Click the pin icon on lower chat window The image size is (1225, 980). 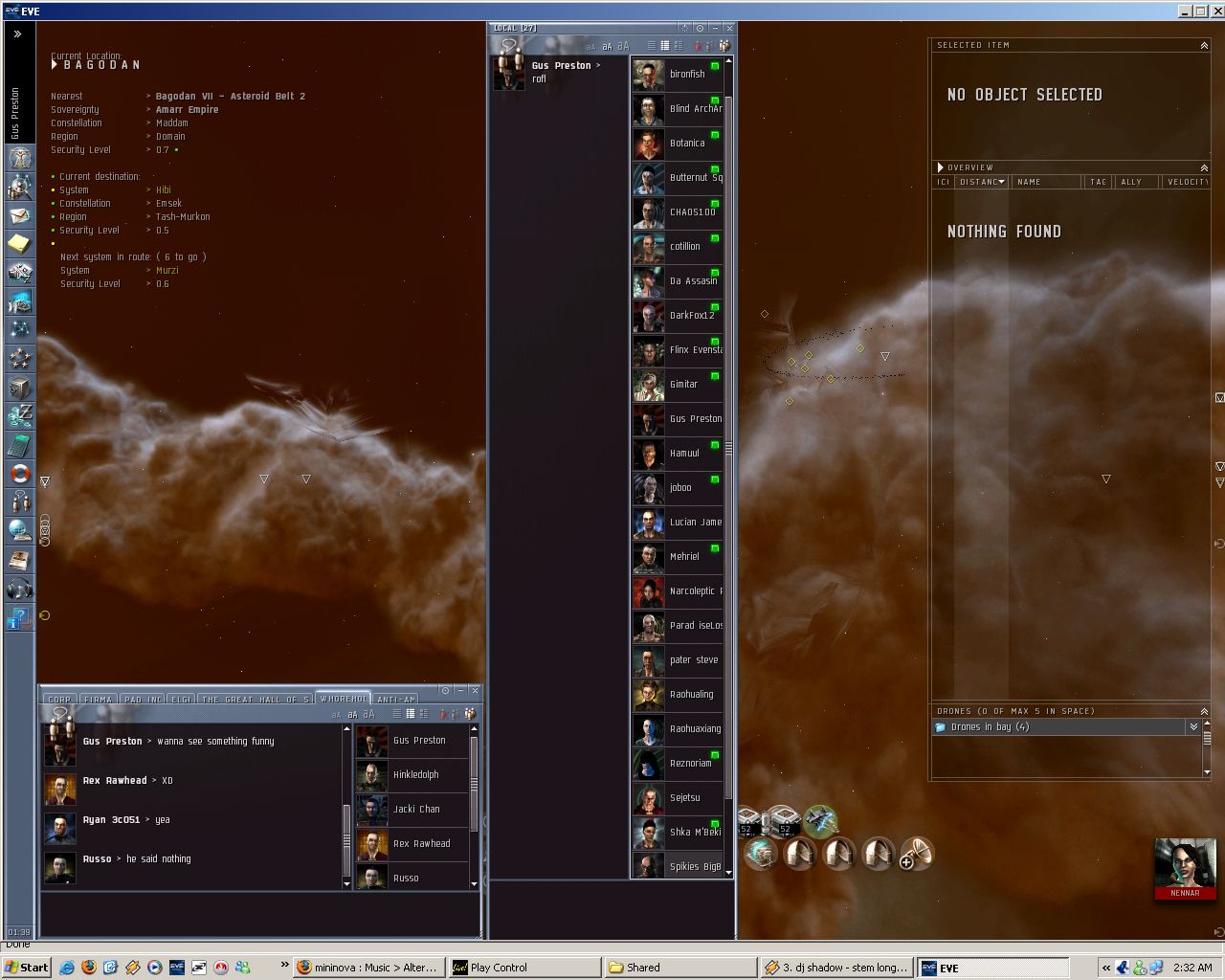(445, 690)
